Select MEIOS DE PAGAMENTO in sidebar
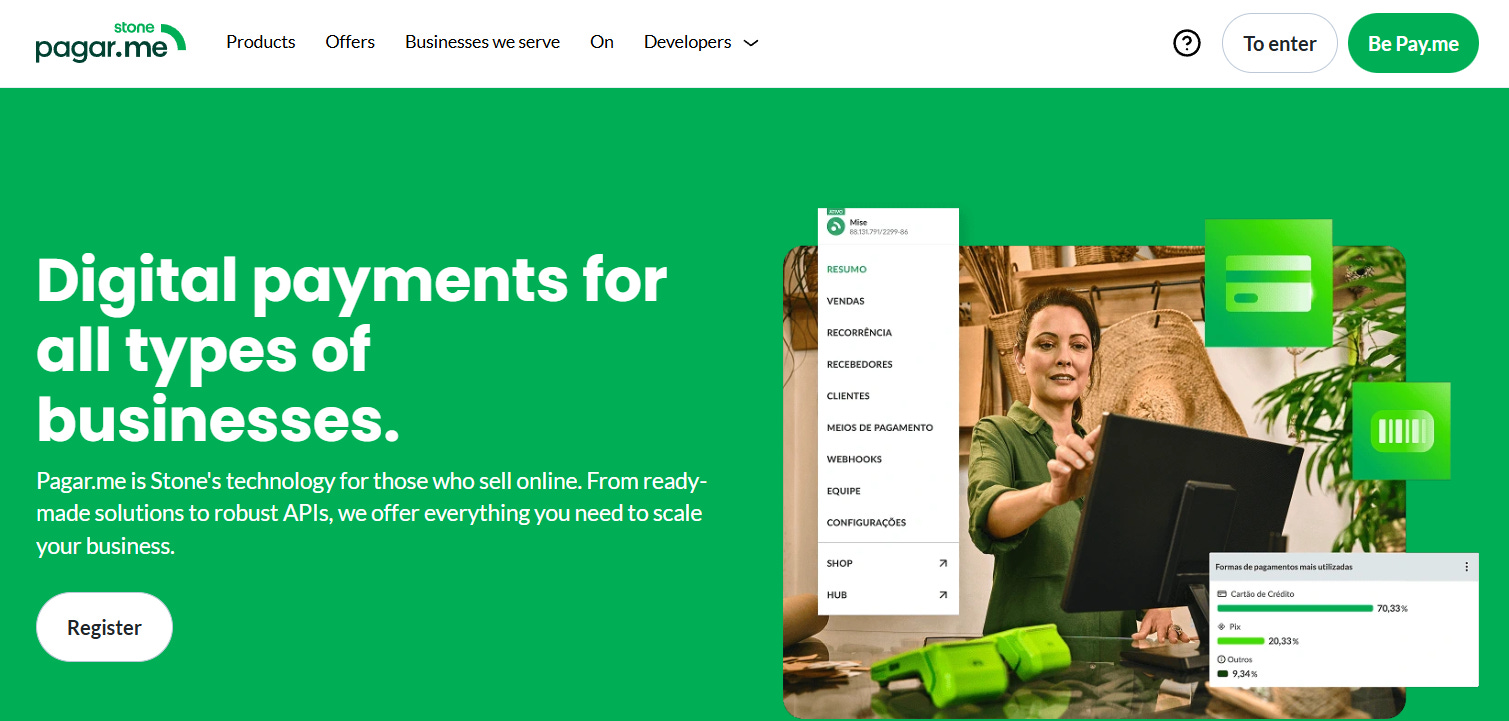The height and width of the screenshot is (721, 1509). click(880, 427)
